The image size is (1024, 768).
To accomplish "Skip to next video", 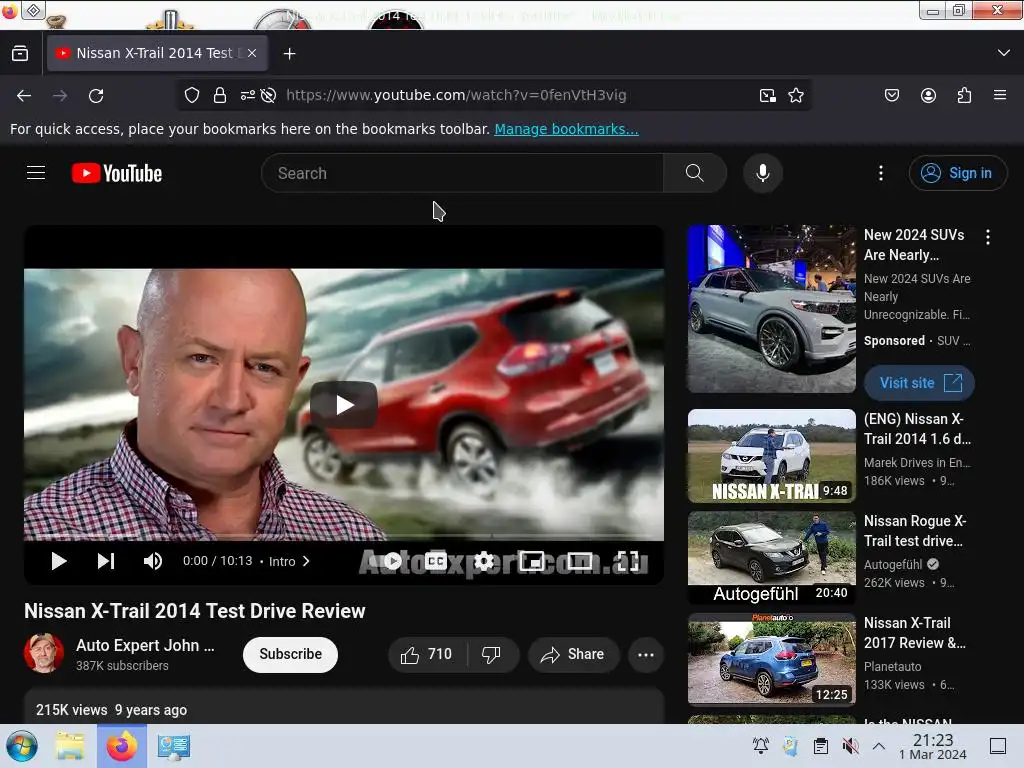I will click(106, 561).
